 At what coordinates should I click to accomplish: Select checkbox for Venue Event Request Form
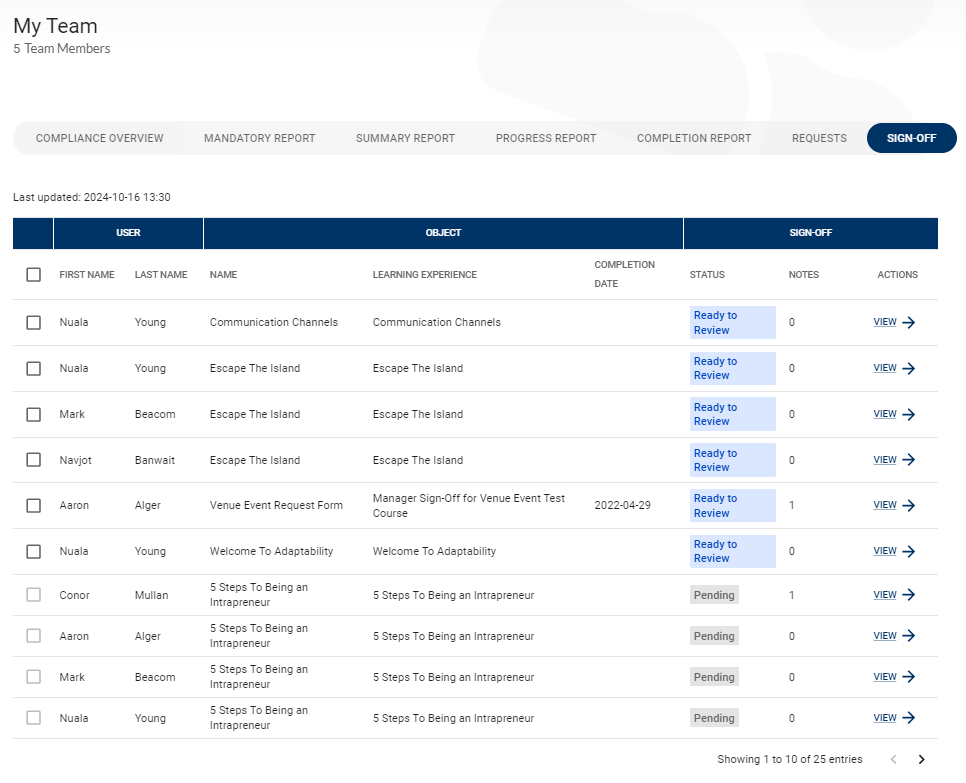point(34,506)
